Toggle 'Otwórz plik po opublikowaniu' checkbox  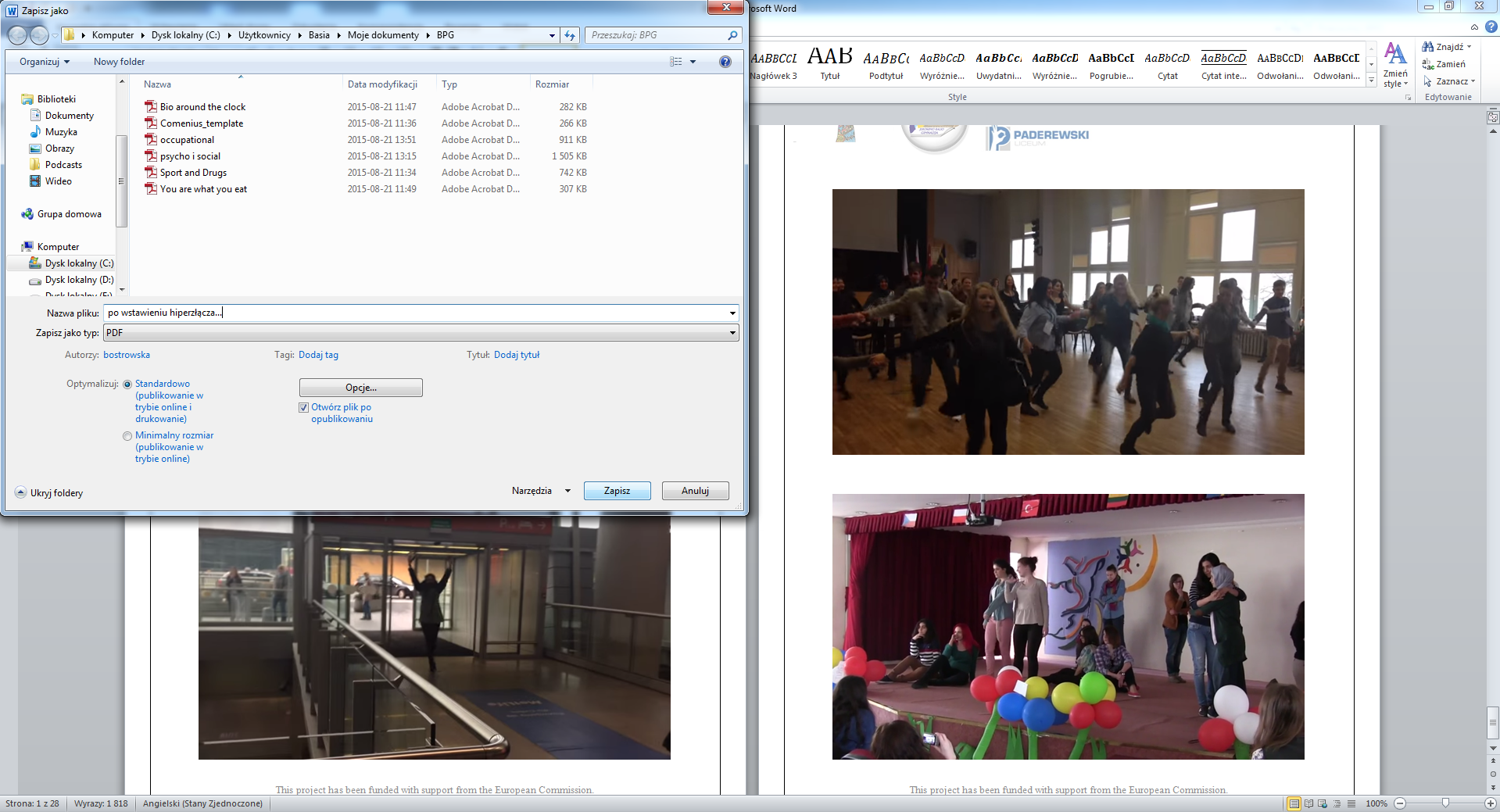click(303, 407)
